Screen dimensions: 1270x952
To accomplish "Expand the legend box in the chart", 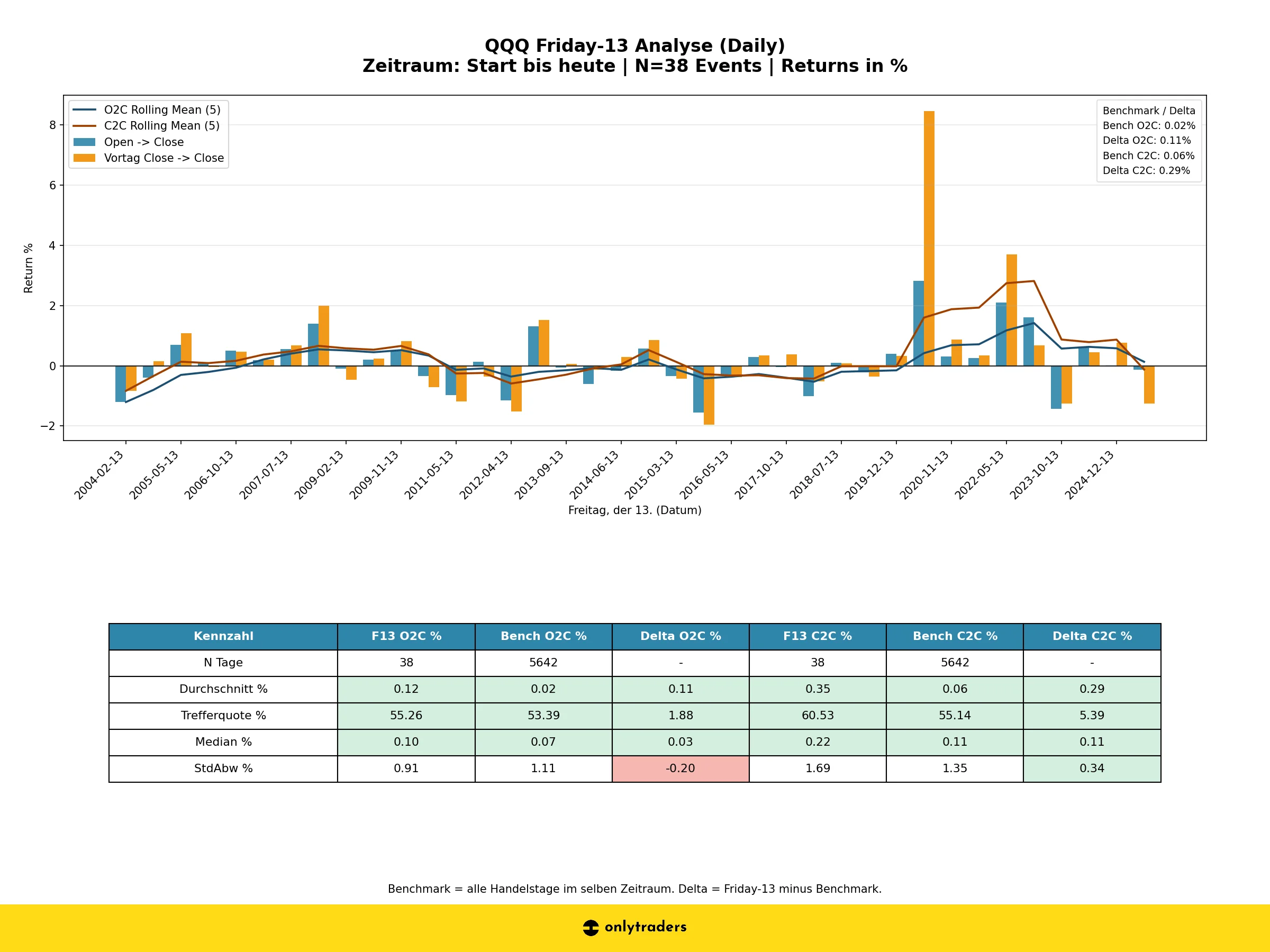I will pos(149,133).
